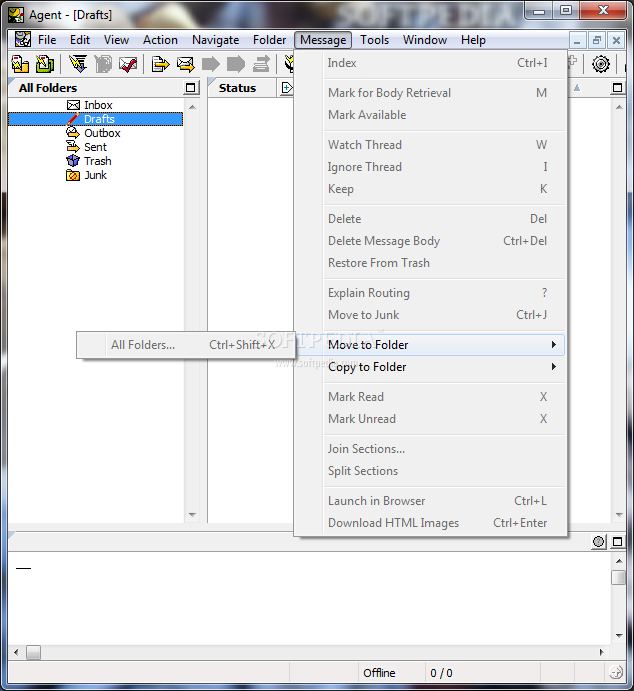
Task: Expand the Move to Folder submenu arrow
Action: coord(554,345)
